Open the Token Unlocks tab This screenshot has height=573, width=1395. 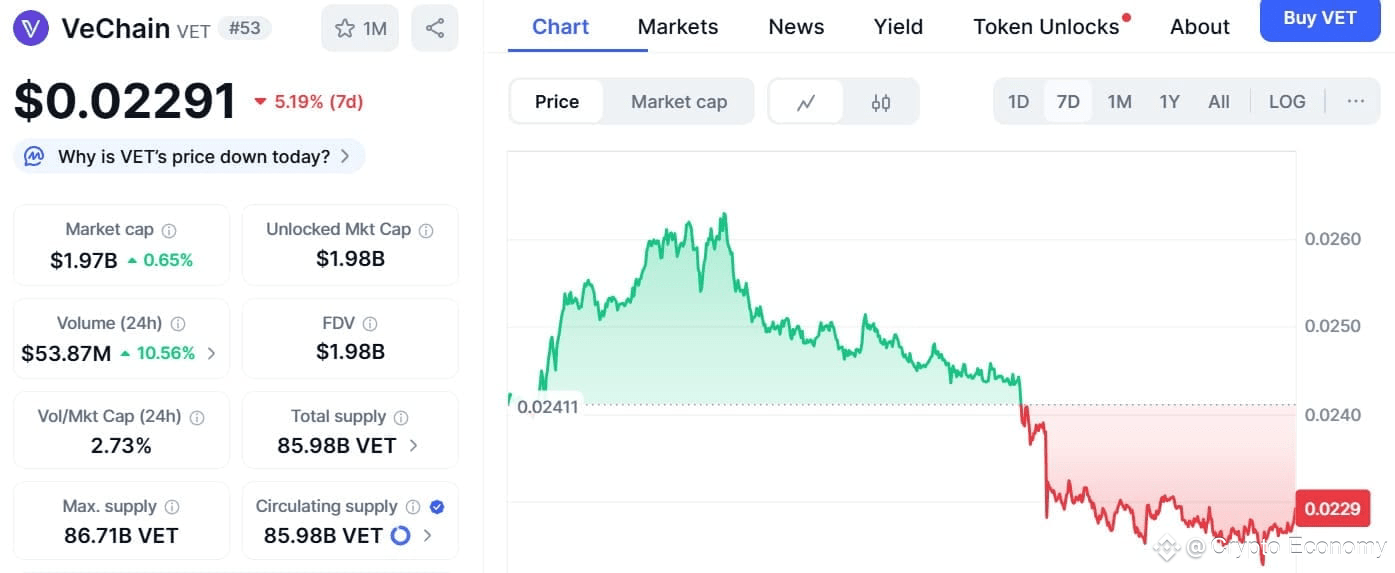(x=1046, y=27)
